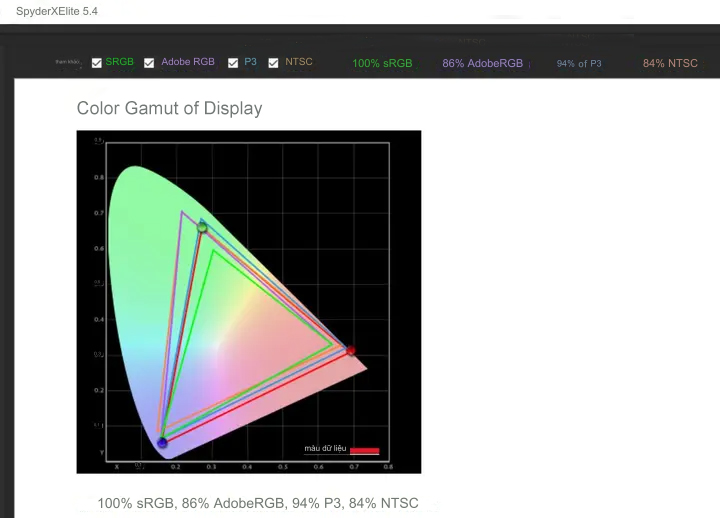The height and width of the screenshot is (518, 720).
Task: Click the 'Color Gamut of Display' heading
Action: [x=169, y=108]
